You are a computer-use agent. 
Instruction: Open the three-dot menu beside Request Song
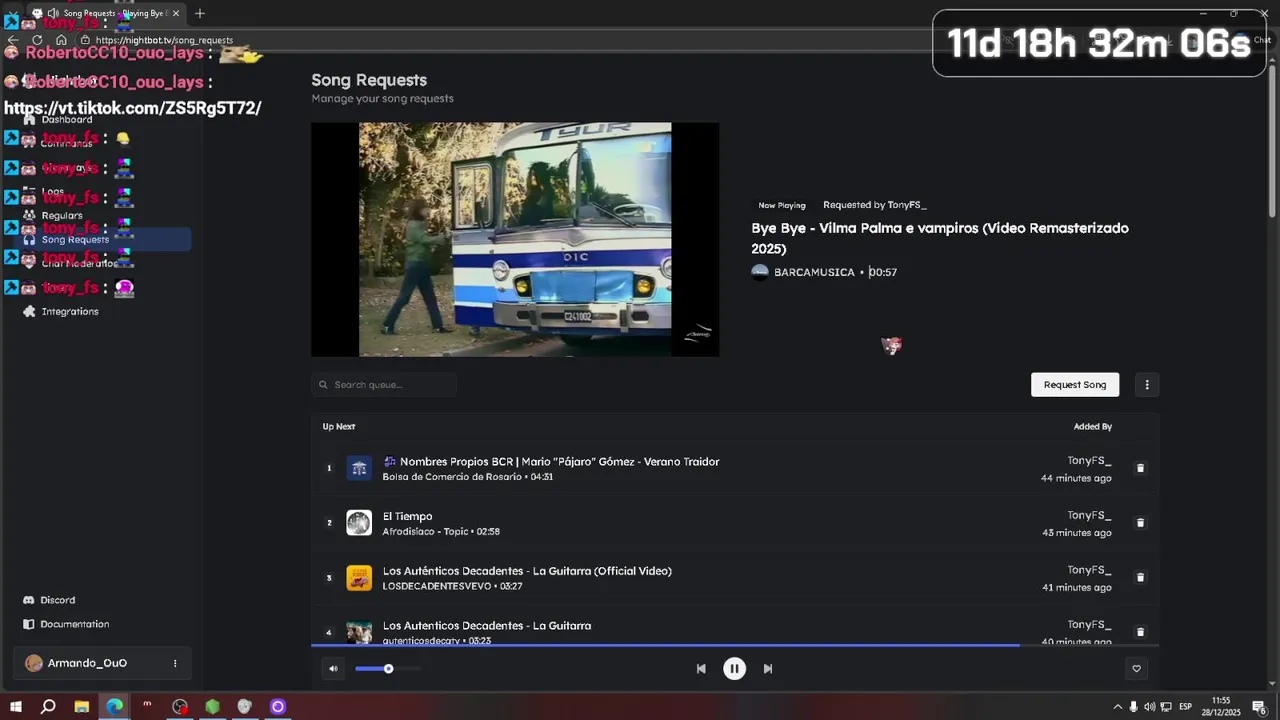tap(1147, 385)
